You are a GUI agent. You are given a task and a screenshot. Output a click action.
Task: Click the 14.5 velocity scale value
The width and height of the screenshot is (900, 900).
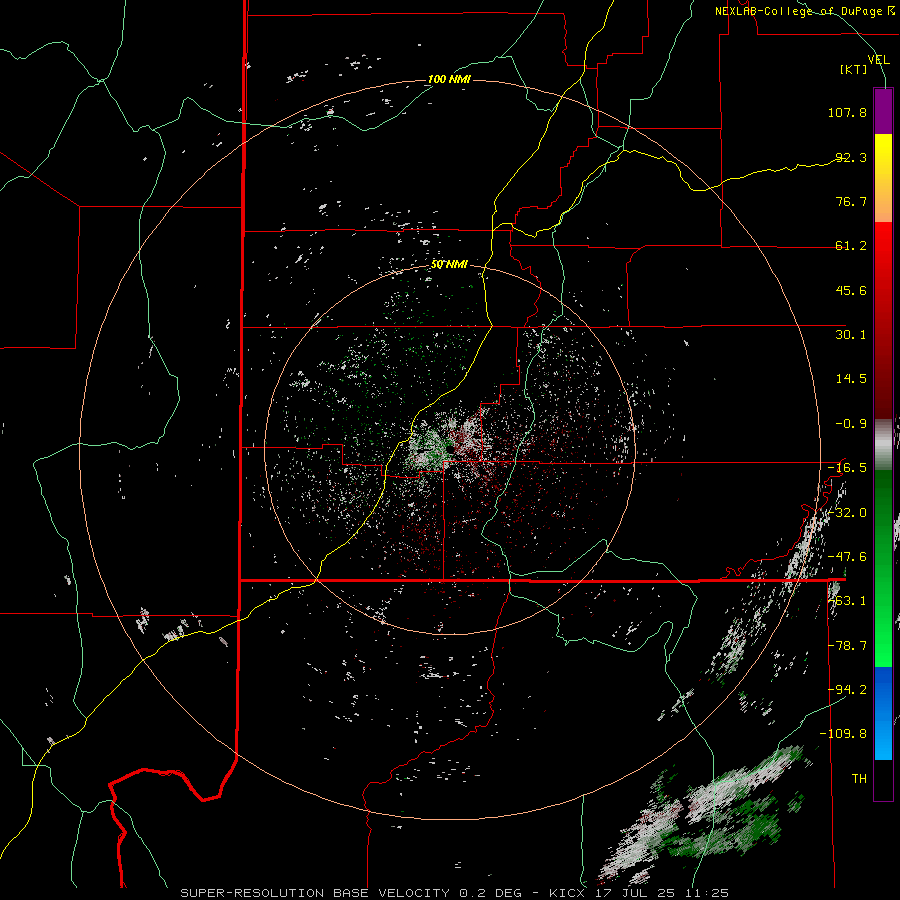coord(851,379)
